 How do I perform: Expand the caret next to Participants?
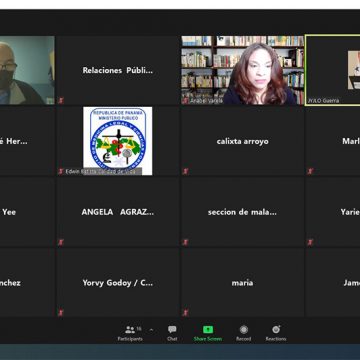[x=151, y=330]
